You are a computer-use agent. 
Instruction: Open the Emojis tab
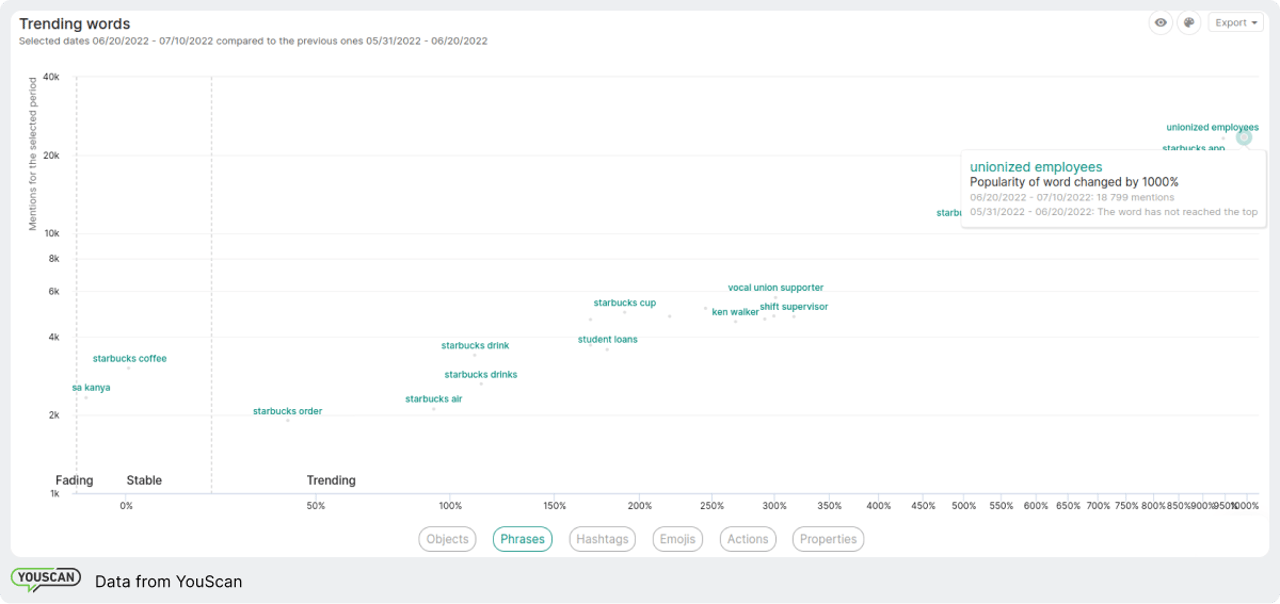[677, 539]
